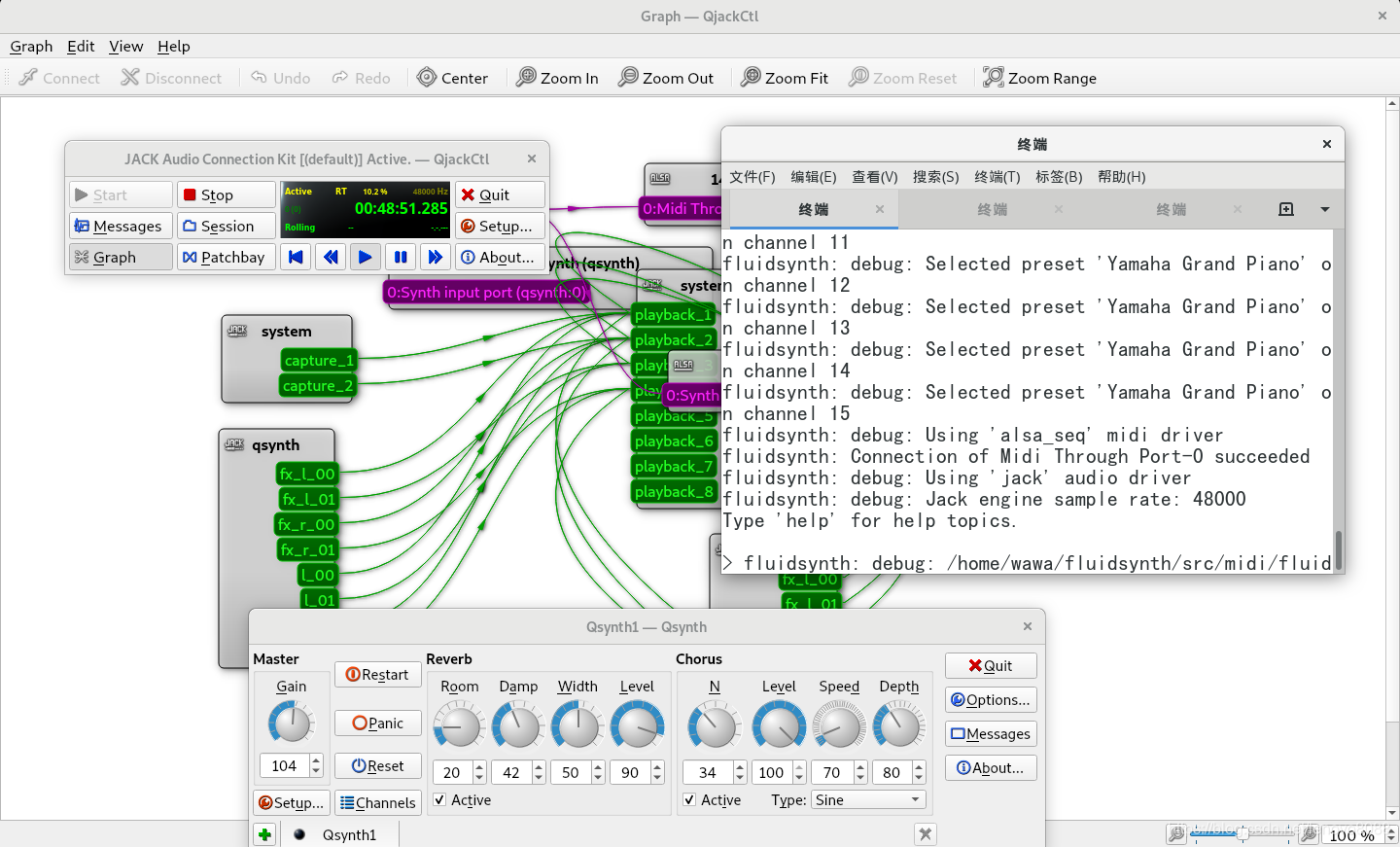Click the play transport button in QjackCtl
Viewport: 1400px width, 847px height.
(x=365, y=257)
